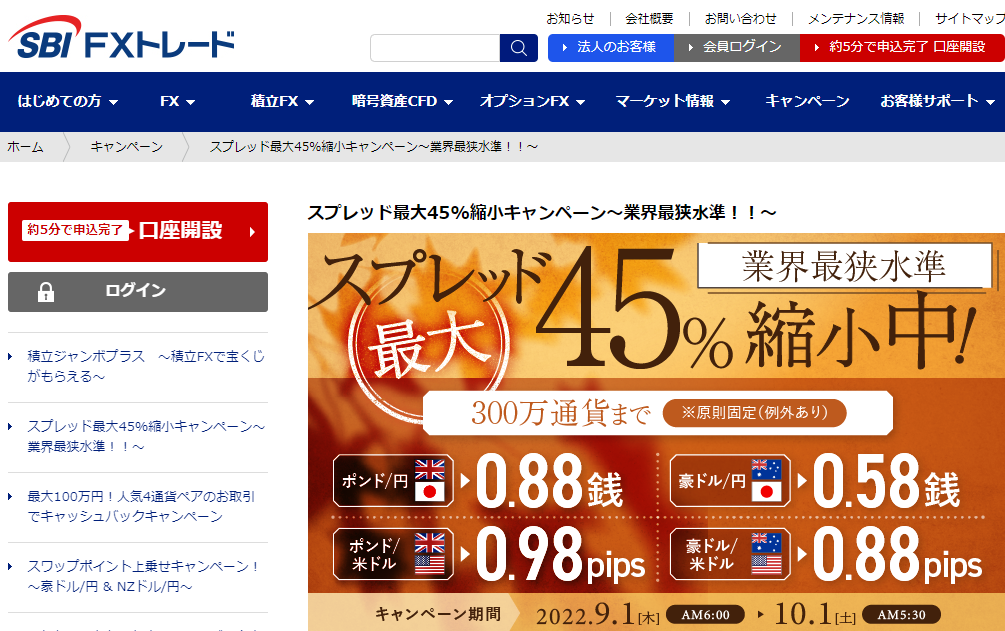Screen dimensions: 1005x631
Task: Open お問い合わせ link
Action: (740, 19)
